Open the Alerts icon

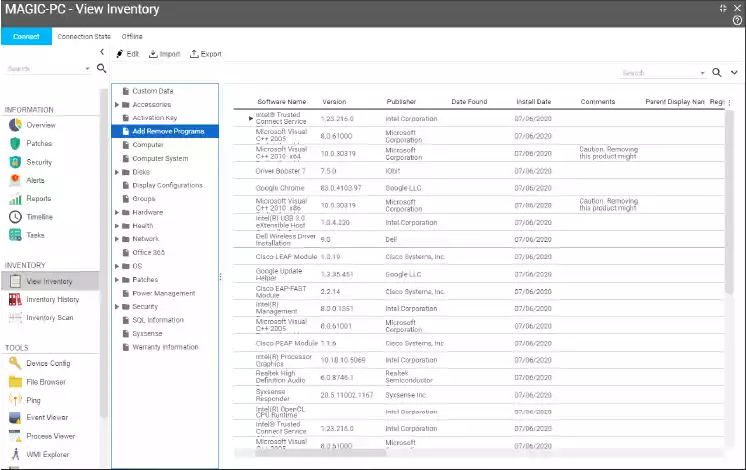(15, 180)
